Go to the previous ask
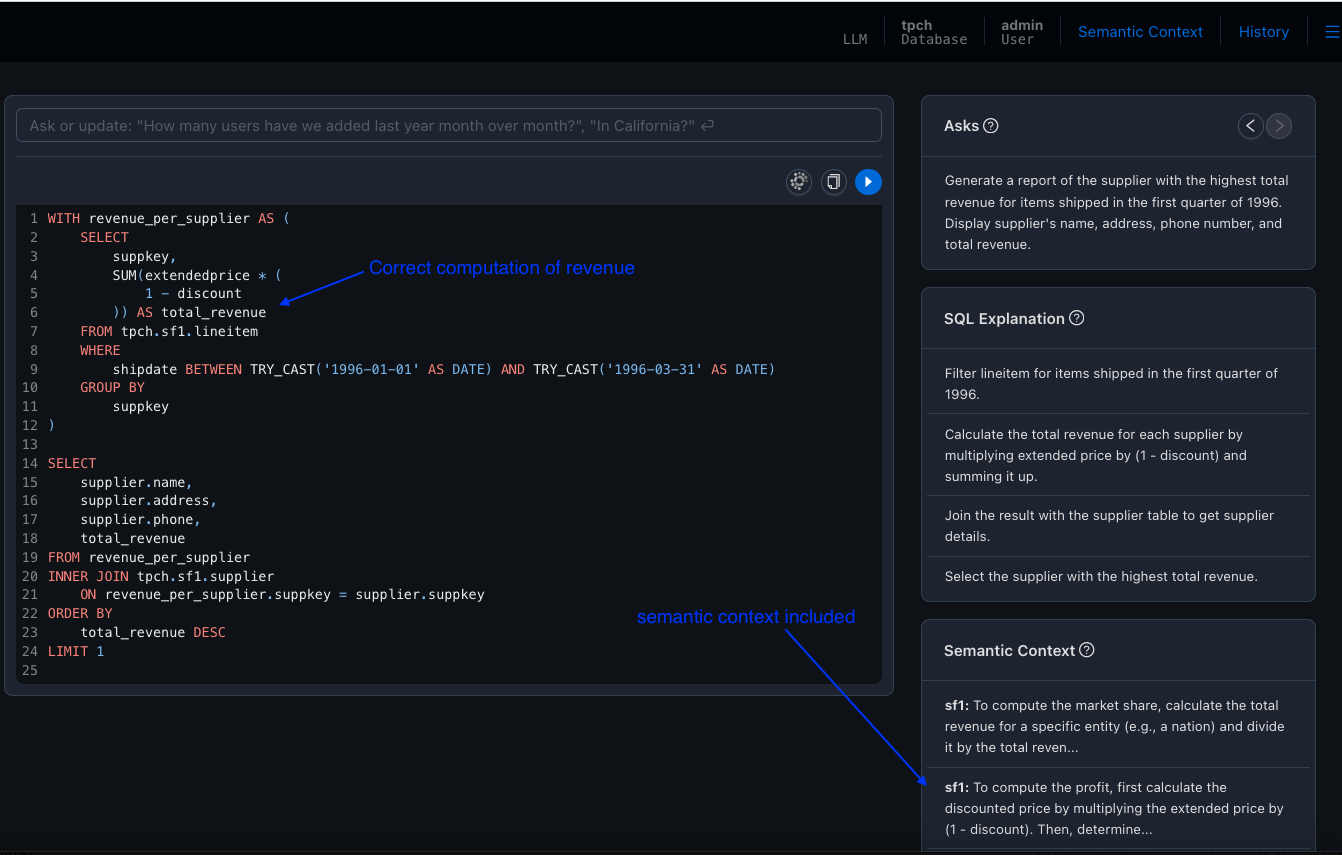 click(x=1250, y=126)
